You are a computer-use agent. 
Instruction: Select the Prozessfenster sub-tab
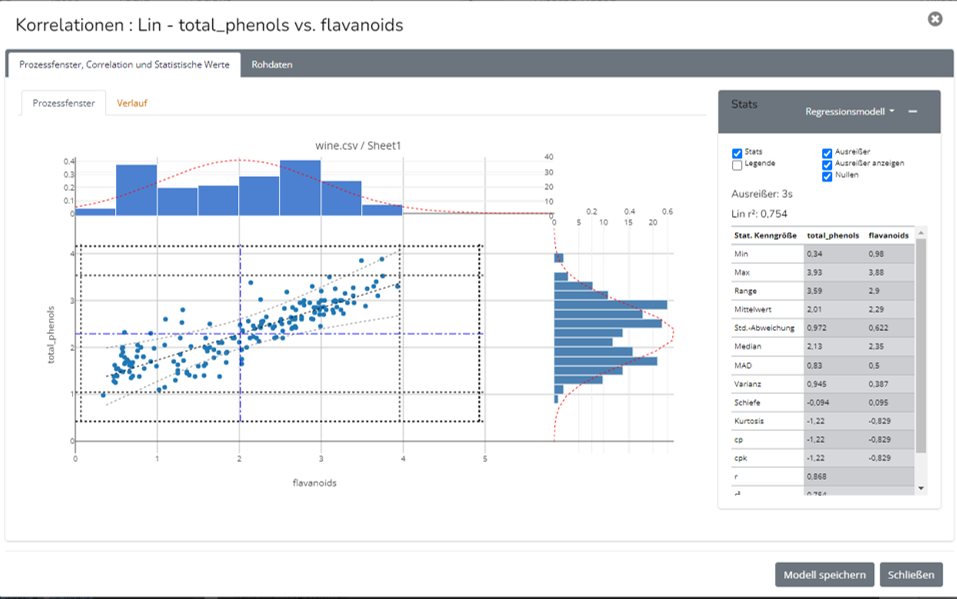64,103
